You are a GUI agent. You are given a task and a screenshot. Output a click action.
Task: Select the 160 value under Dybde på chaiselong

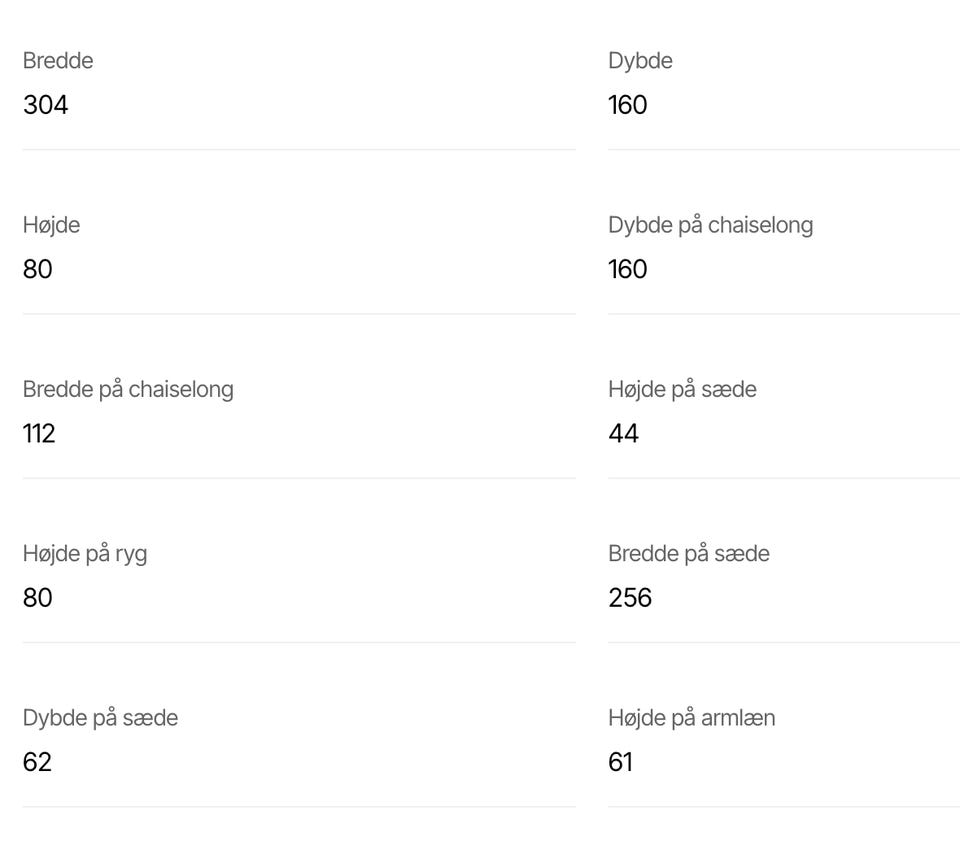click(x=628, y=269)
